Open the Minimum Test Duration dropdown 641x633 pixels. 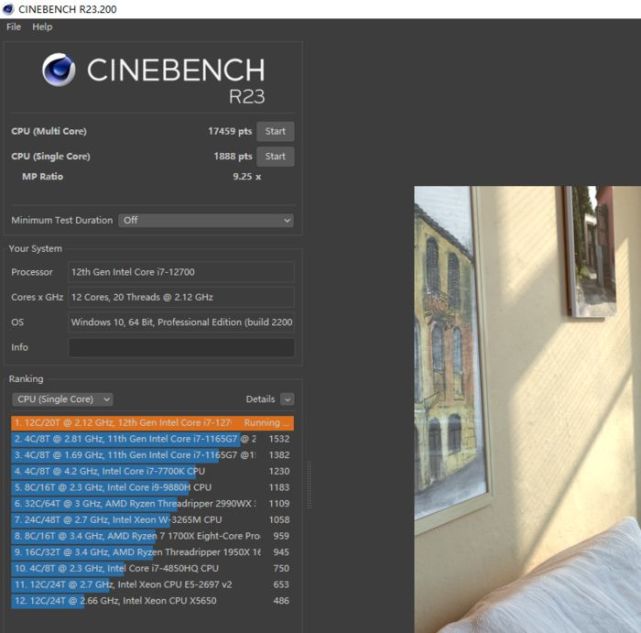(206, 220)
